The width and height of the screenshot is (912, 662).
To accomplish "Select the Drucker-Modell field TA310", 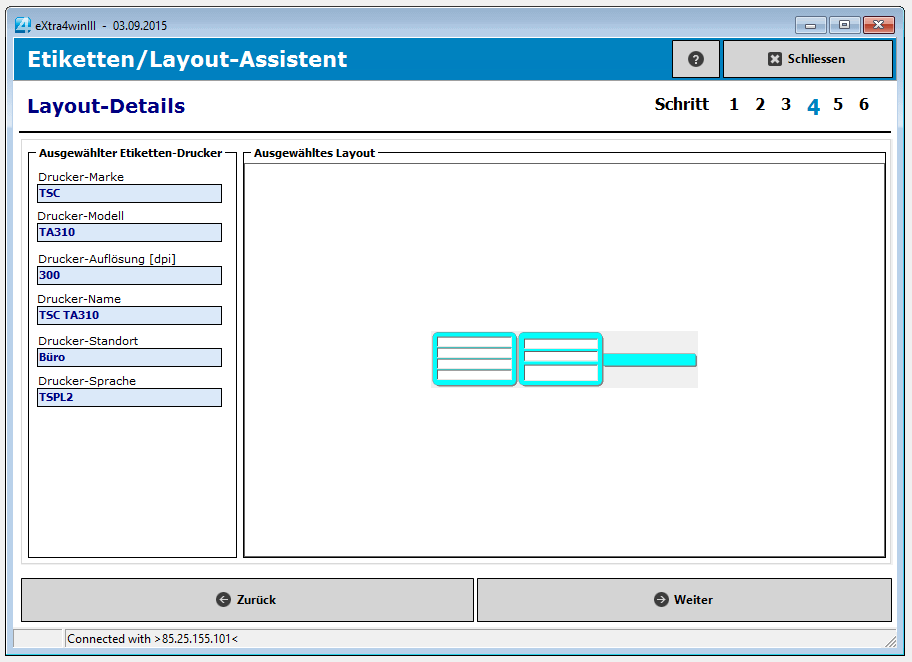I will point(129,232).
